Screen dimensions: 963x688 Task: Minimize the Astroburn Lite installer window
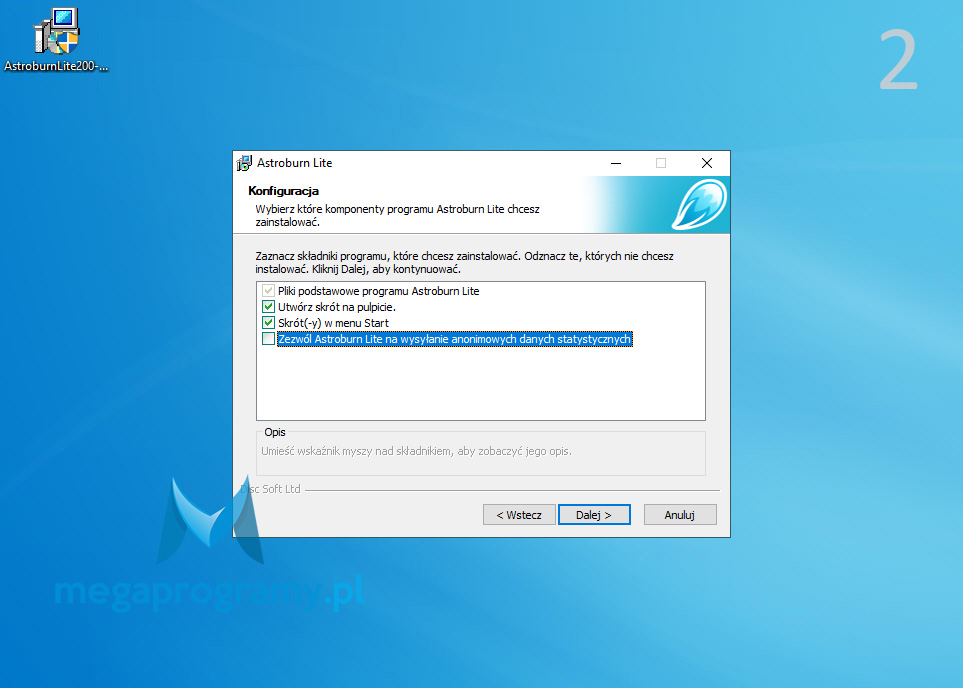point(616,163)
